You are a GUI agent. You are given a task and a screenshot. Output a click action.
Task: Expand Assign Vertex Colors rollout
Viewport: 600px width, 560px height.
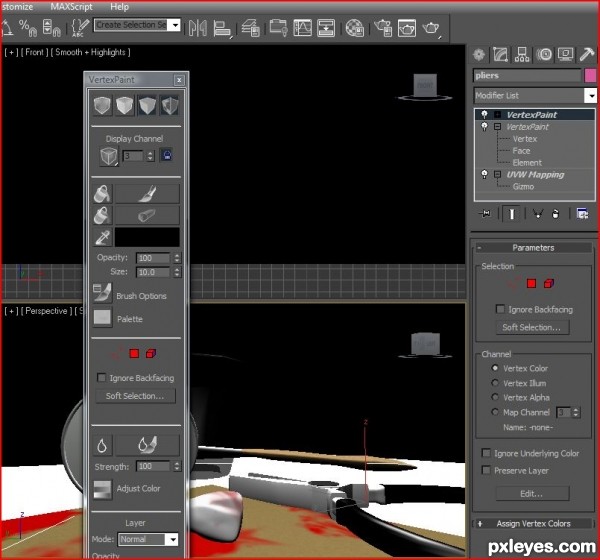533,523
